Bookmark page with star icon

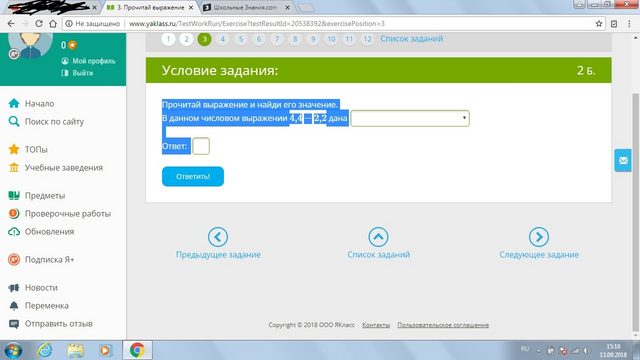[599, 24]
